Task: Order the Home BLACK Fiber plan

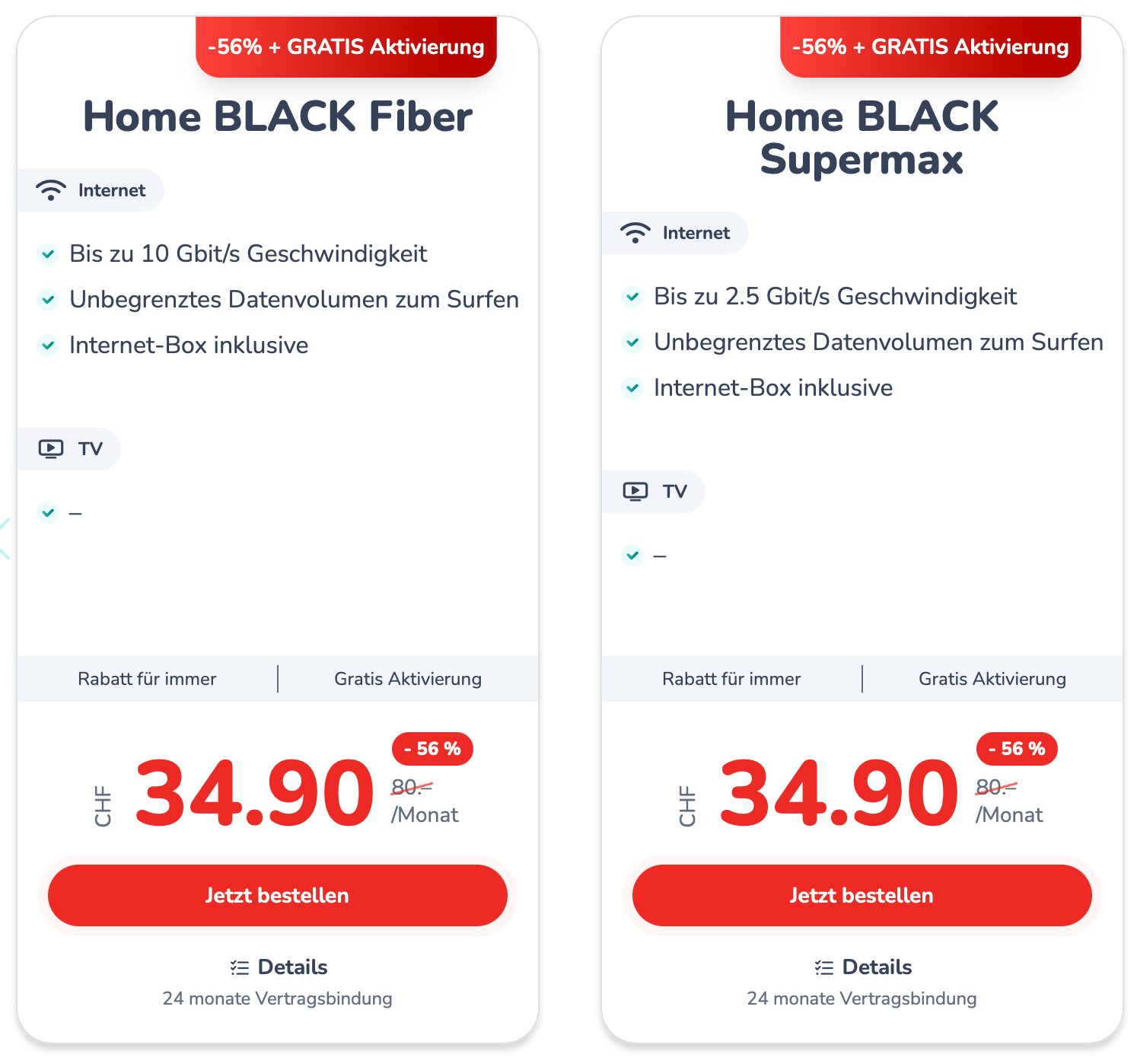Action: tap(278, 895)
